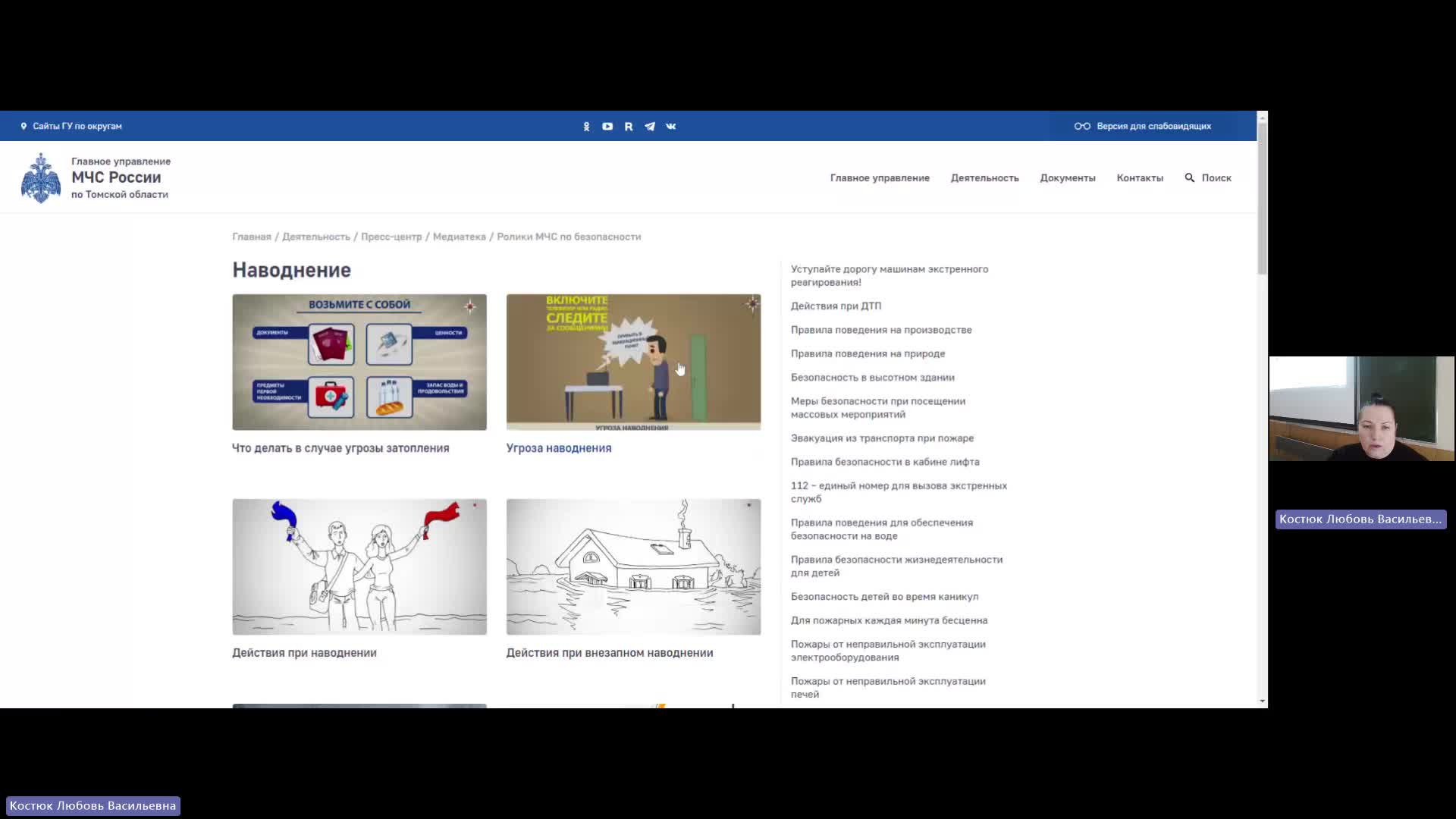Screen dimensions: 1456x819
Task: Open Пожары от неправильной эксплуатации печей
Action: [x=888, y=688]
